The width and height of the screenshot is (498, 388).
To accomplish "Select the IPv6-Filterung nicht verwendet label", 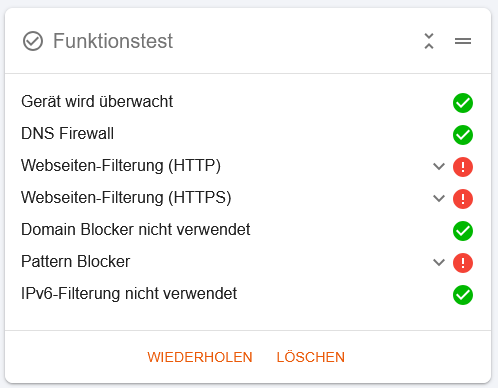I will click(129, 294).
